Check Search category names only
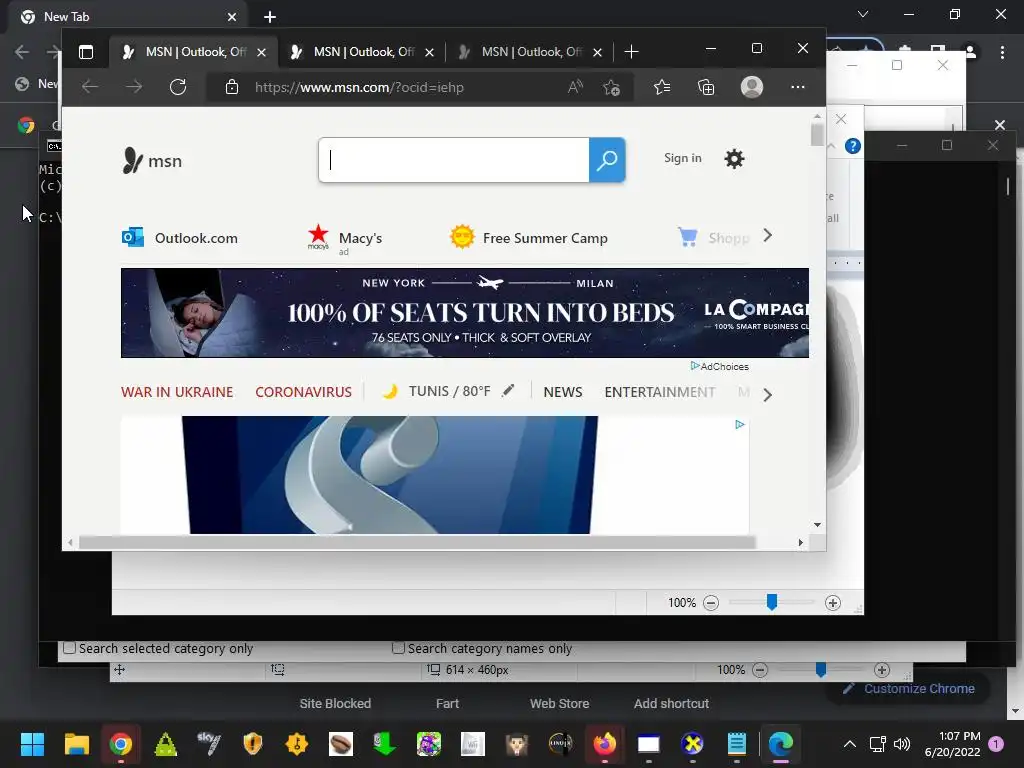Screen dimensions: 1024x768 (398, 648)
